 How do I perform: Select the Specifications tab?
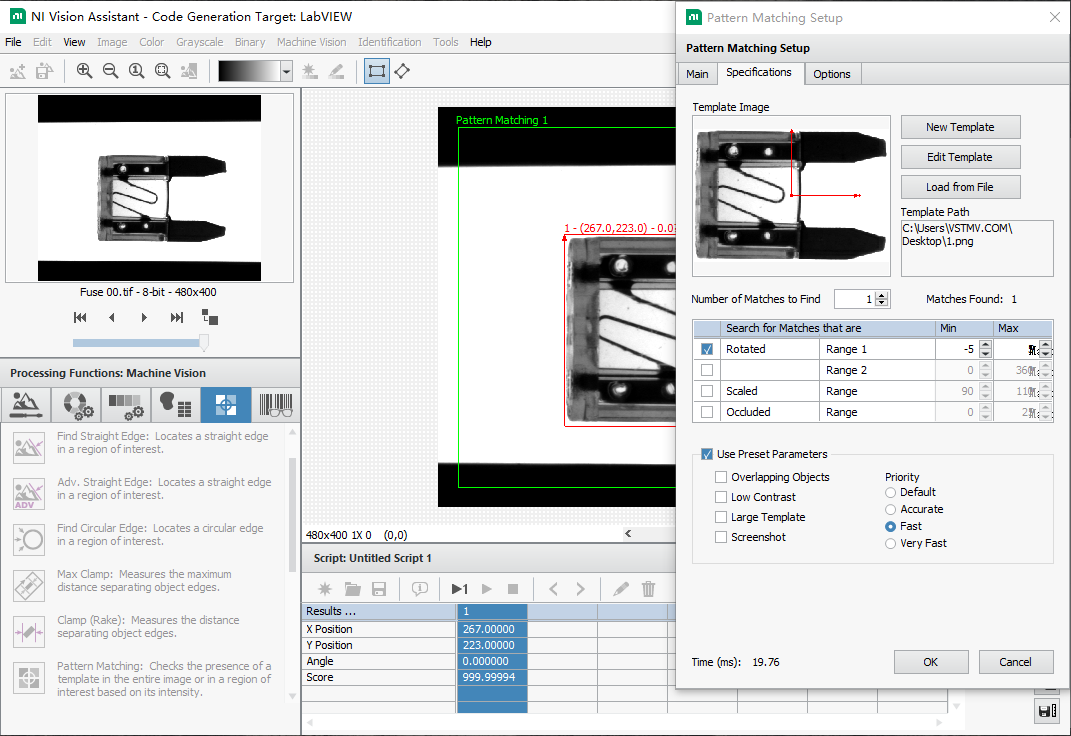pyautogui.click(x=759, y=72)
